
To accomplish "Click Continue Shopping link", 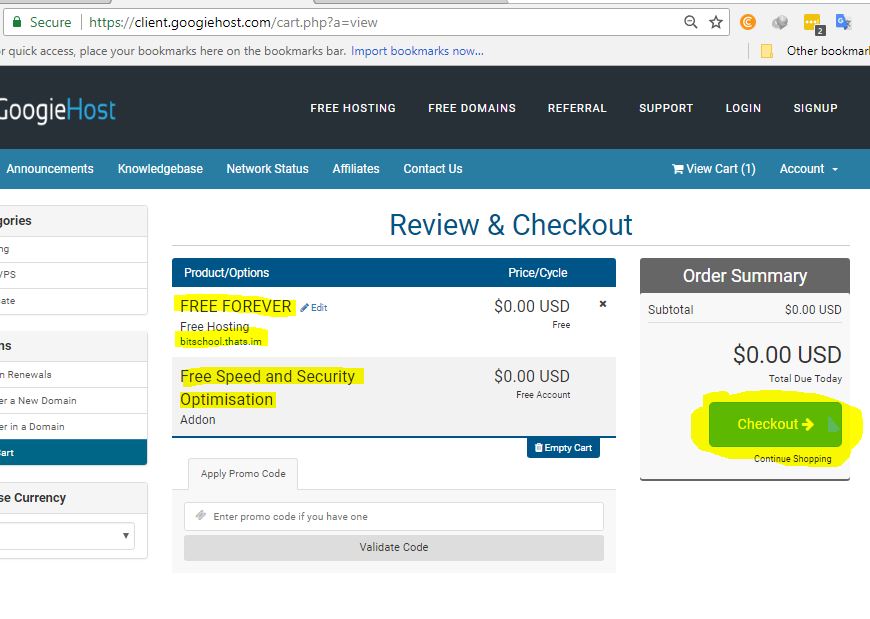I will tap(792, 459).
